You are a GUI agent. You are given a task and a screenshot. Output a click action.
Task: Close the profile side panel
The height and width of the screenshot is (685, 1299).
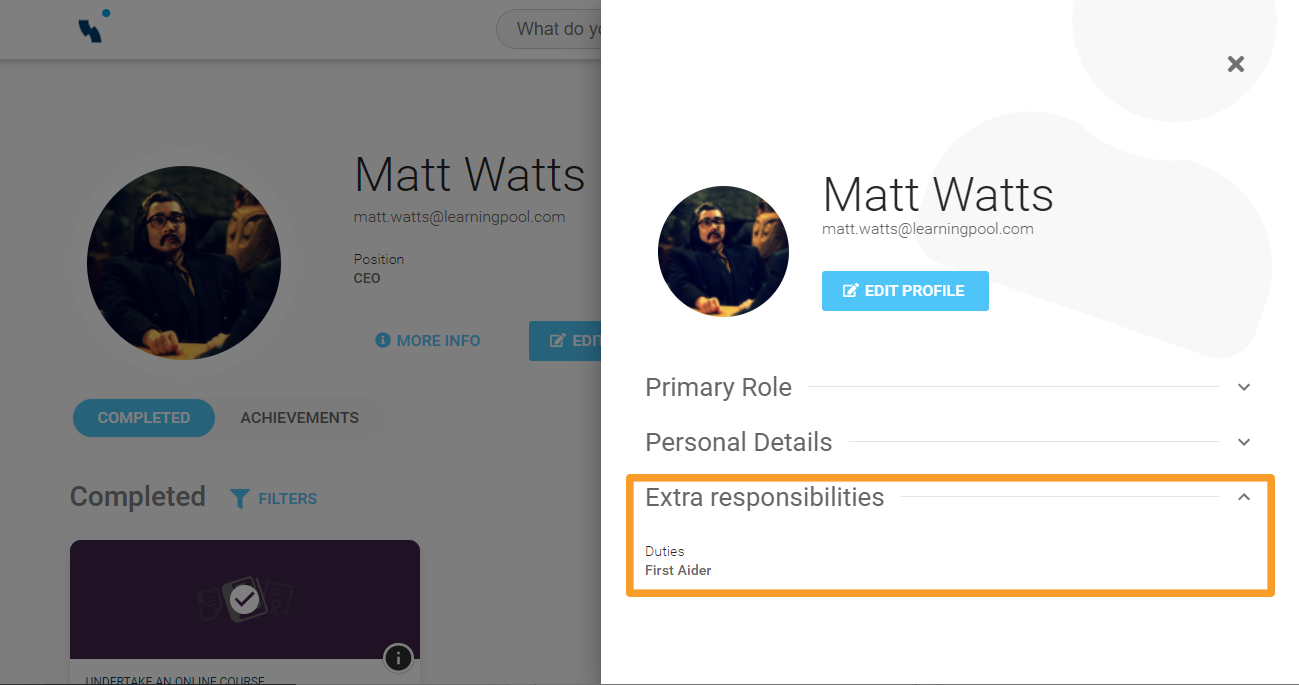tap(1236, 64)
